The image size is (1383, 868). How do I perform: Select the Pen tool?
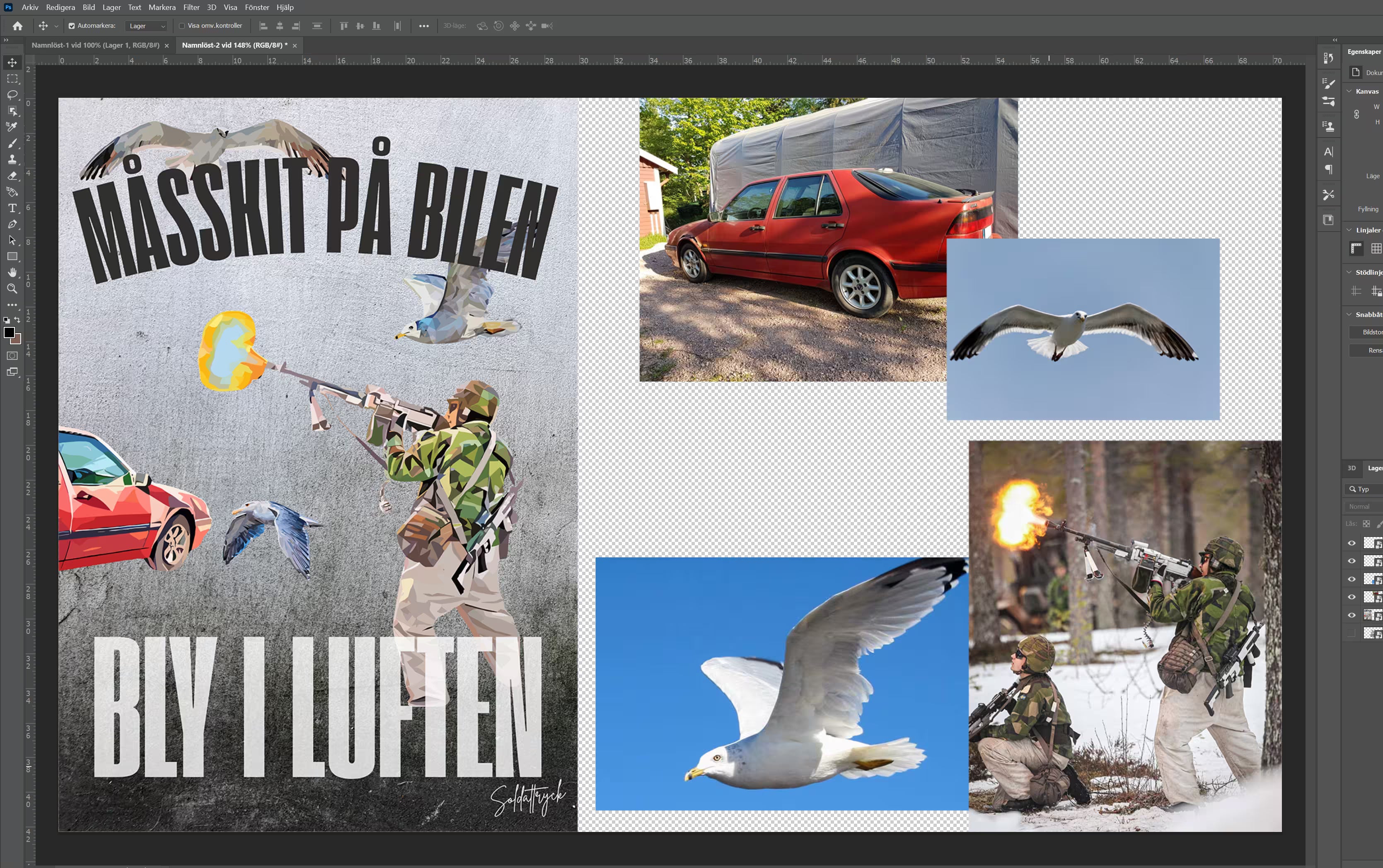click(x=12, y=225)
